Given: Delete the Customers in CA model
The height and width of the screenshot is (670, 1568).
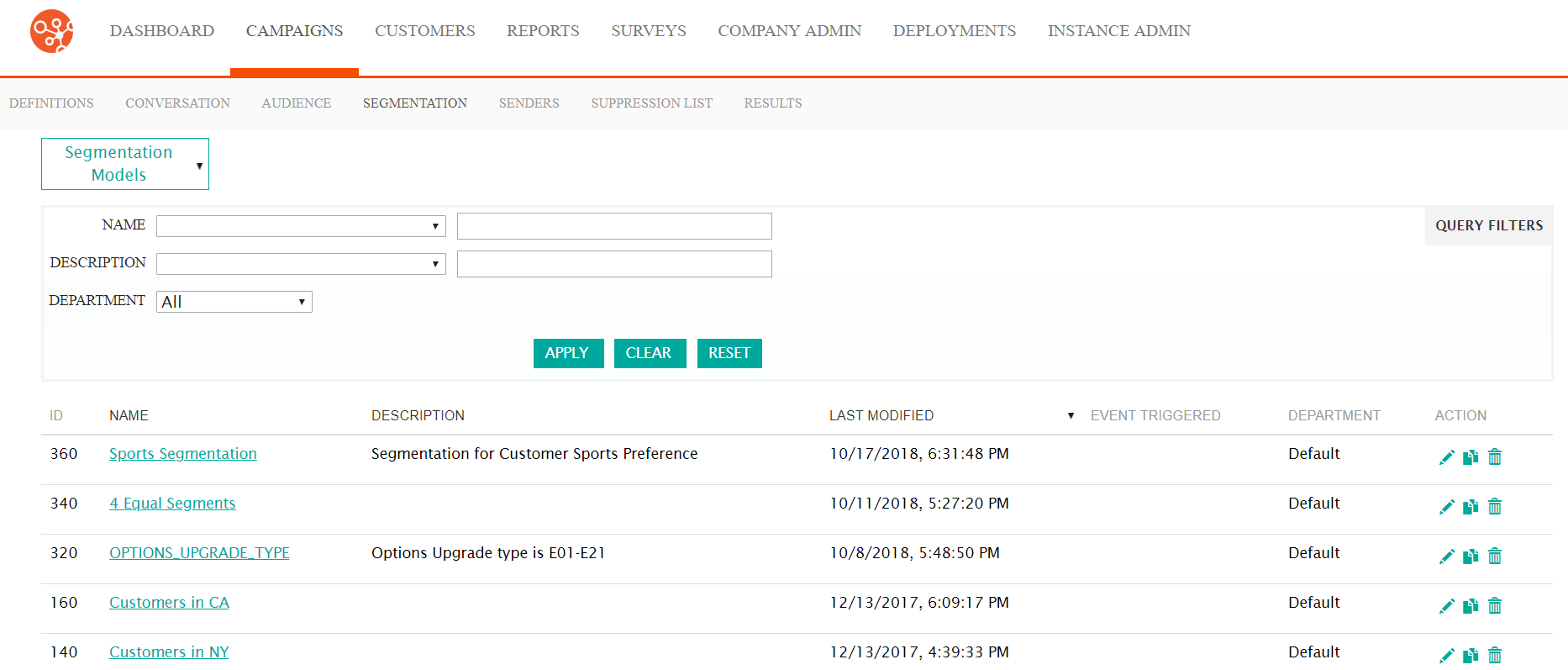Looking at the screenshot, I should (x=1495, y=606).
